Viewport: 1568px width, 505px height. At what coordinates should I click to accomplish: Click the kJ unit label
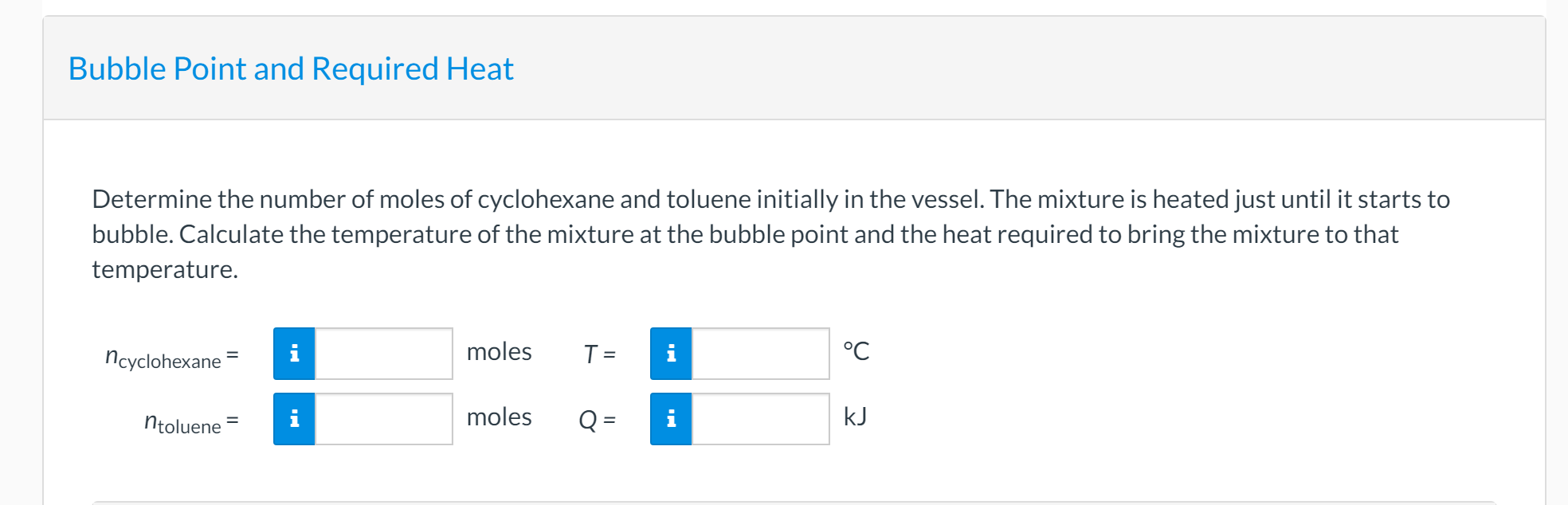(855, 417)
